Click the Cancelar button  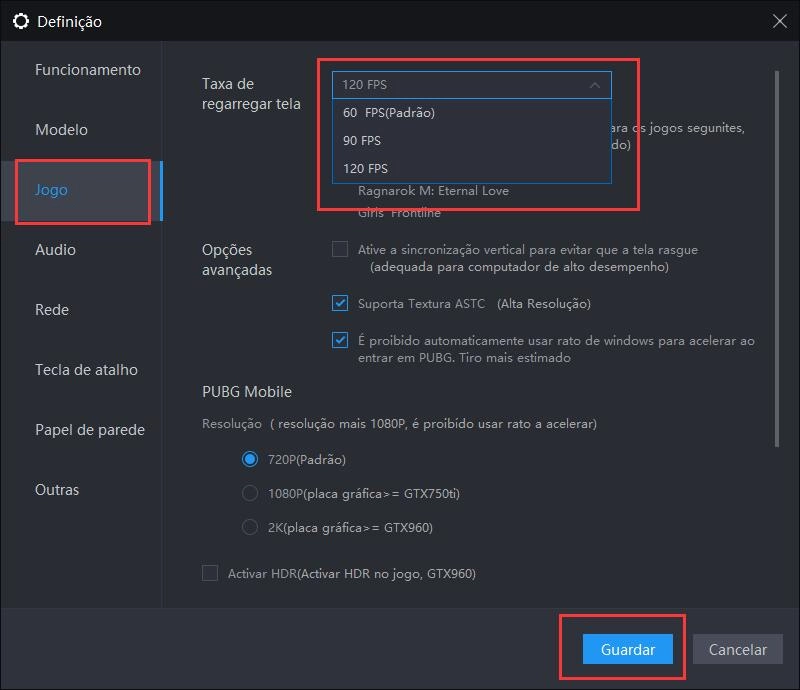(737, 649)
